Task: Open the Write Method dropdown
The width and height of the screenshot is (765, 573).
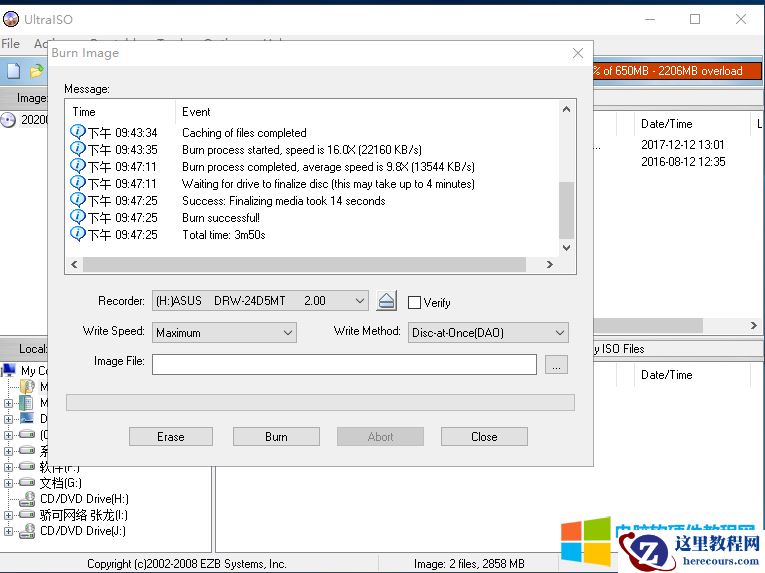Action: tap(560, 333)
